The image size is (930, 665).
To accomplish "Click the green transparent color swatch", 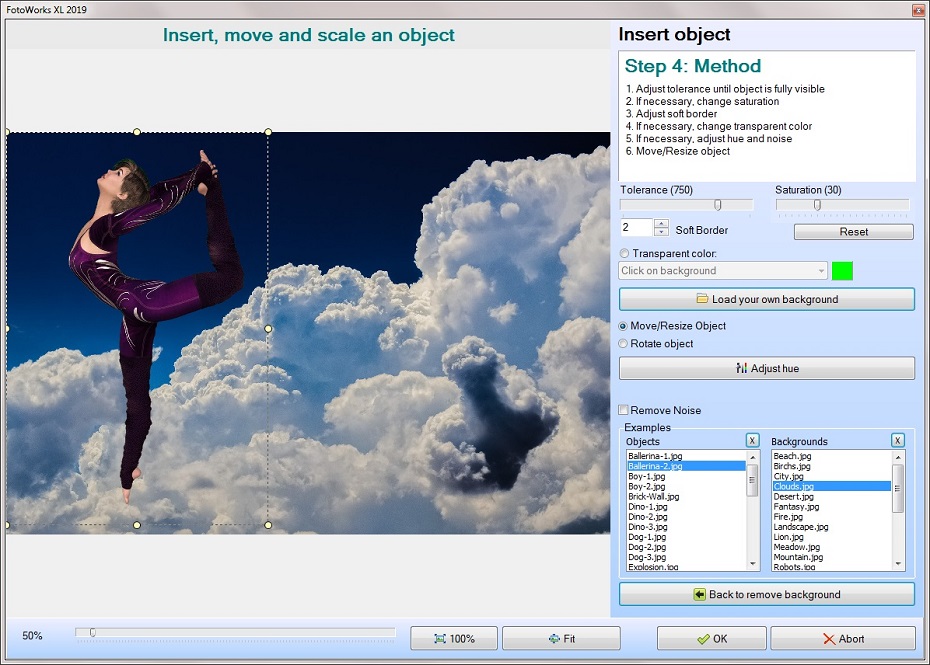I will [x=841, y=270].
